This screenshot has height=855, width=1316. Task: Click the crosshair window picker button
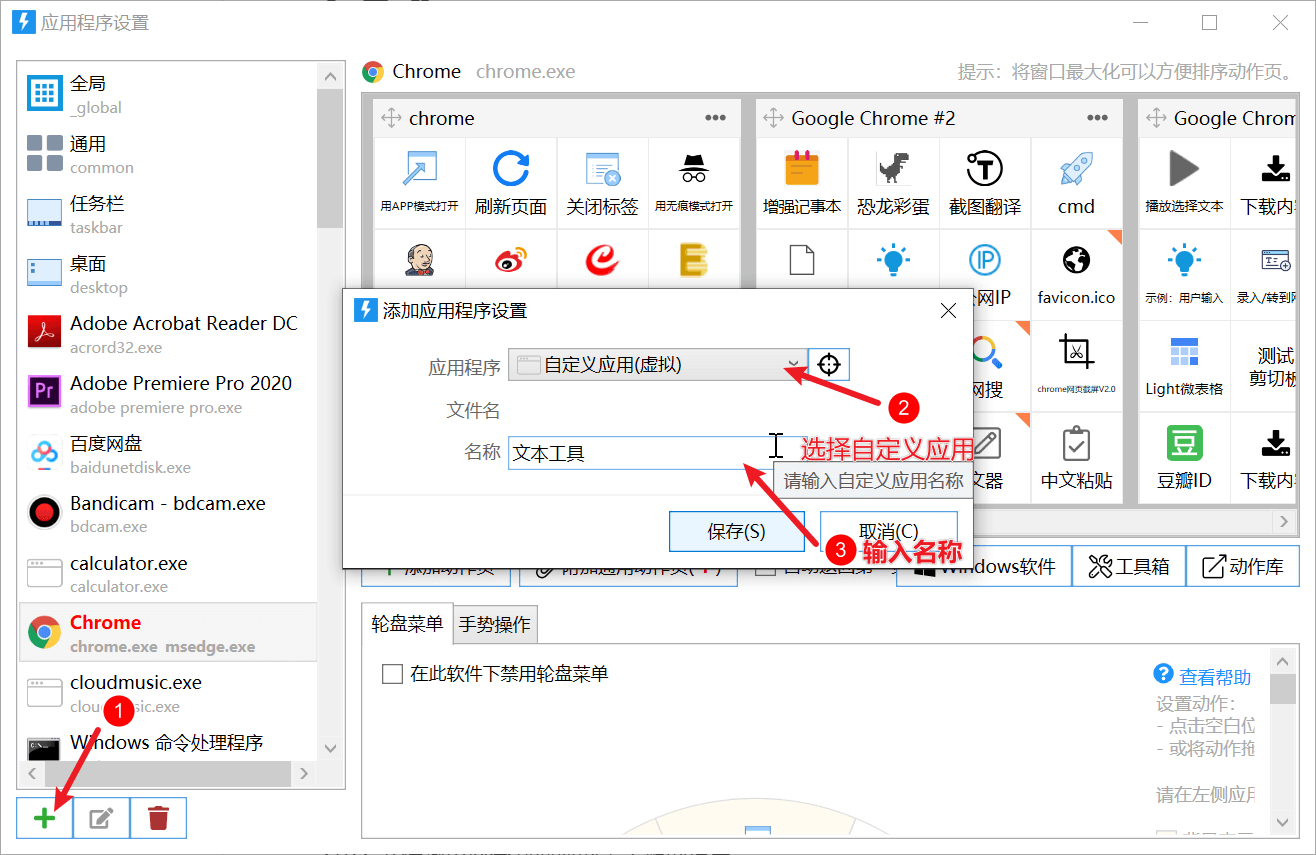[829, 364]
